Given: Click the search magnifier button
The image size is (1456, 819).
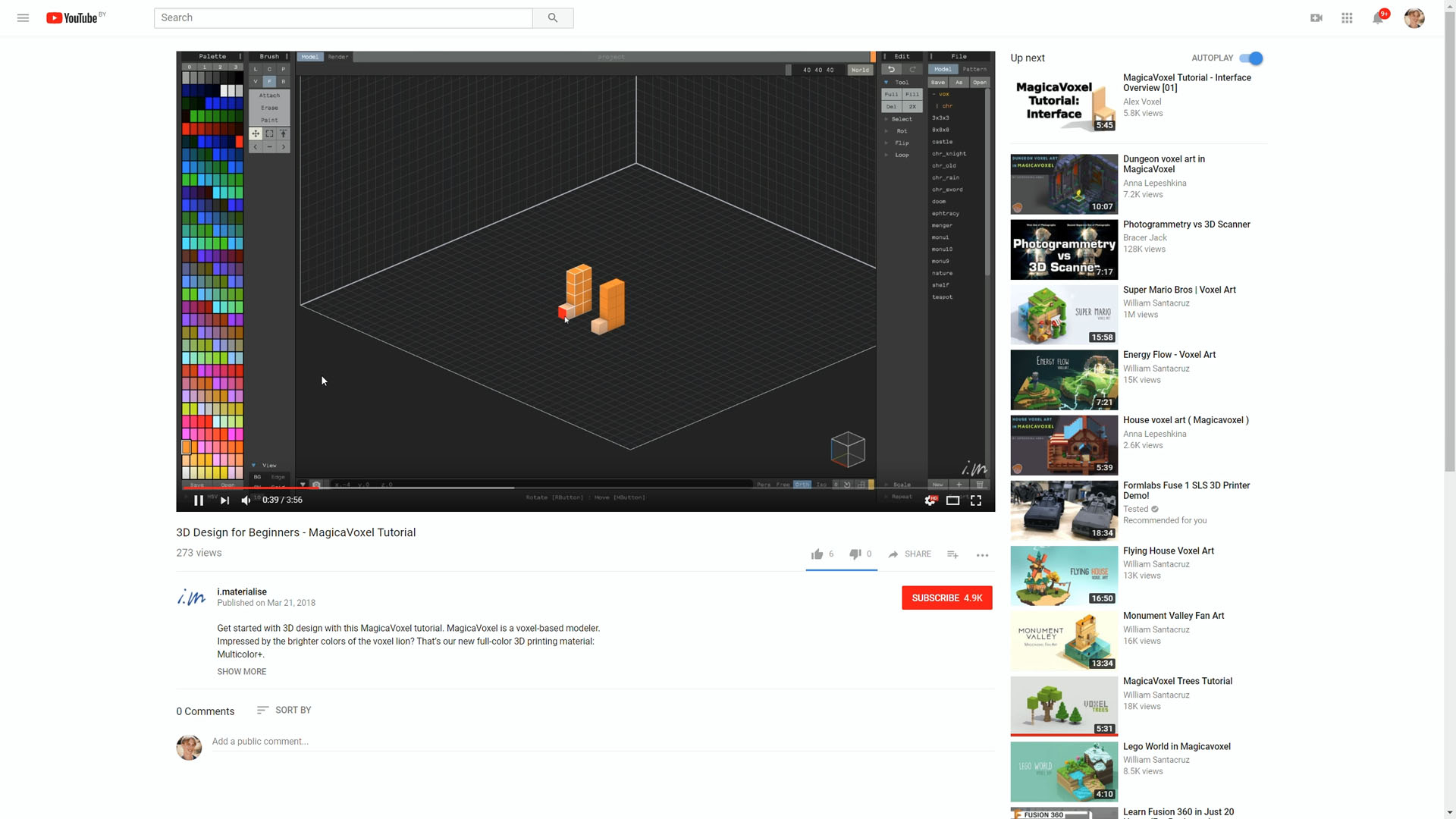Looking at the screenshot, I should coord(553,17).
